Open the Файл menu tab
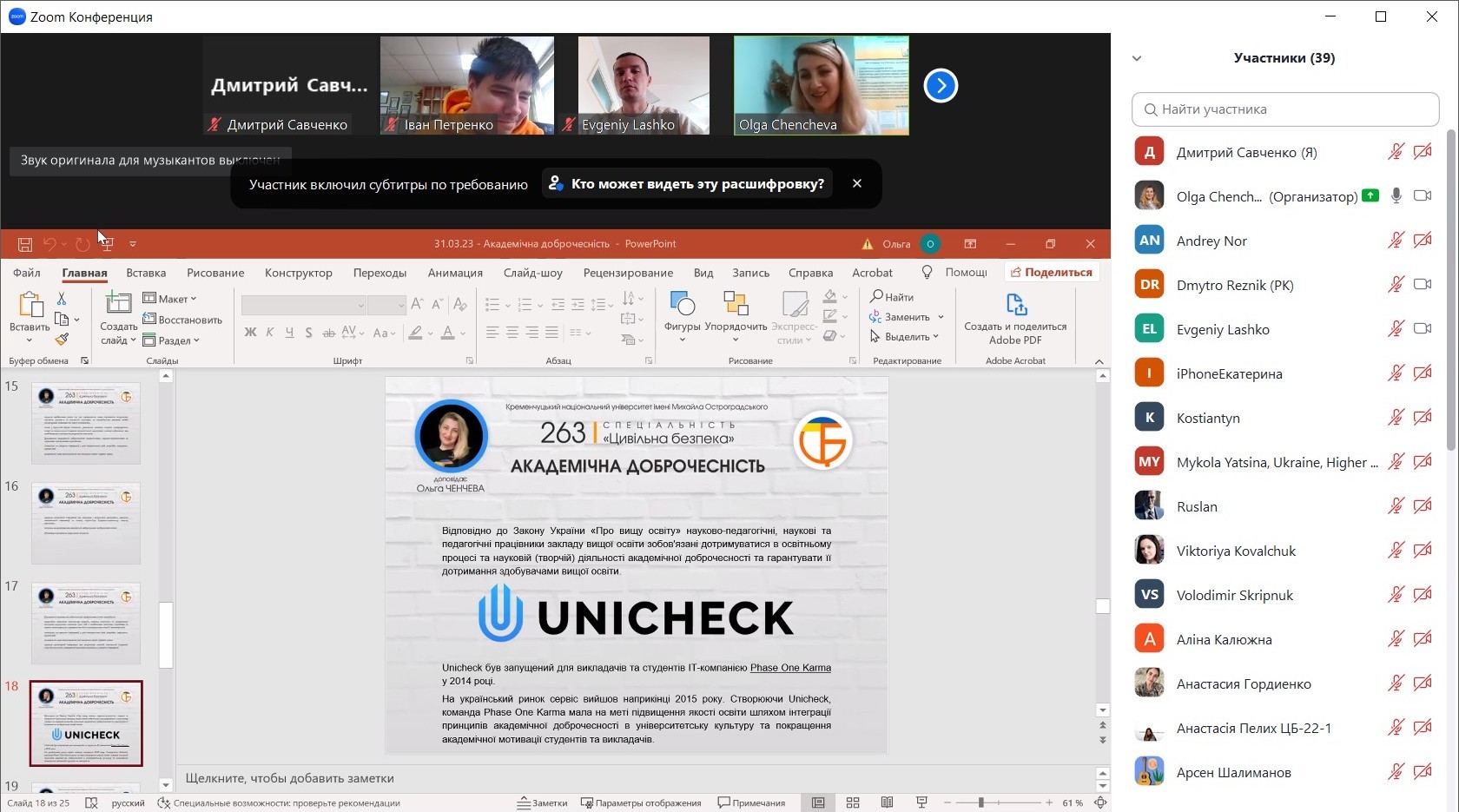Image resolution: width=1459 pixels, height=812 pixels. click(x=27, y=273)
